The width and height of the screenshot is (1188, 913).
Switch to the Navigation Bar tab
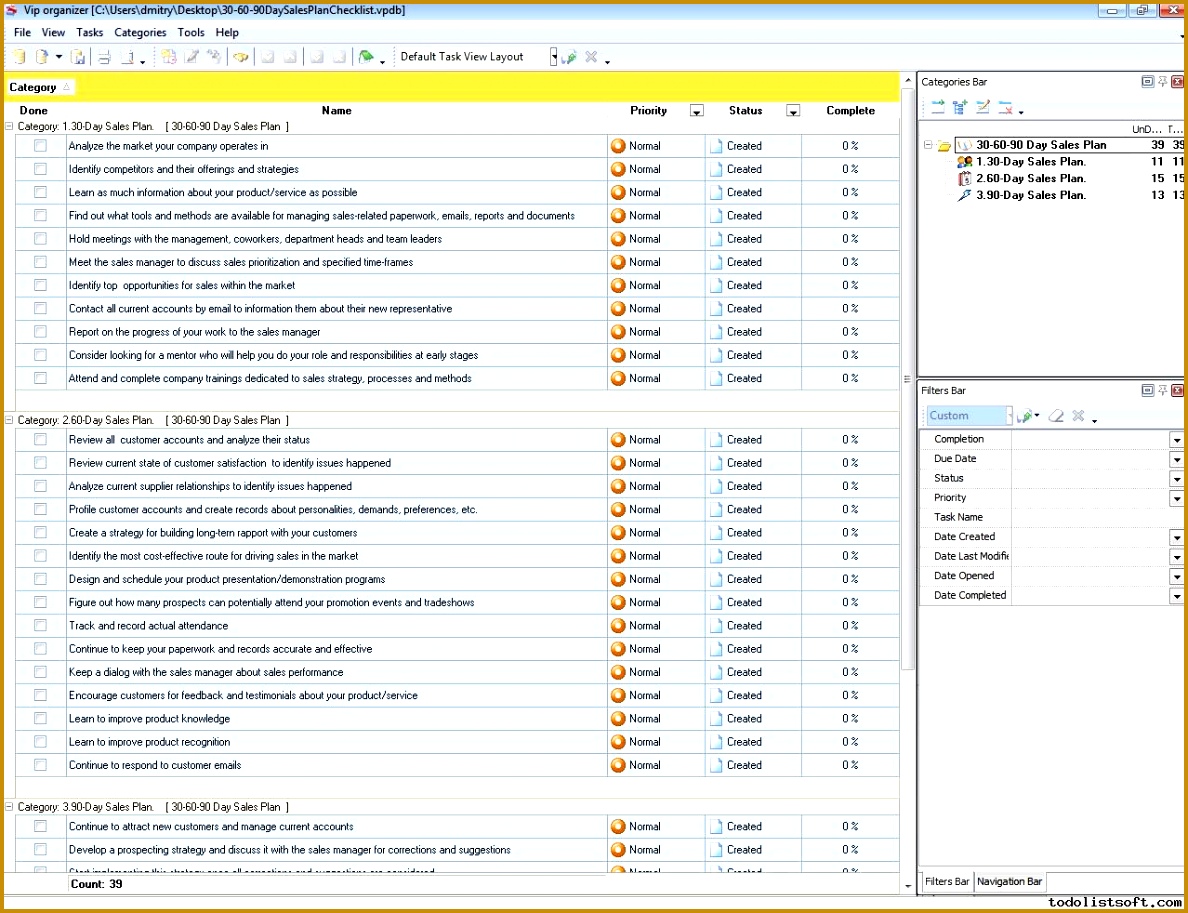coord(1009,882)
